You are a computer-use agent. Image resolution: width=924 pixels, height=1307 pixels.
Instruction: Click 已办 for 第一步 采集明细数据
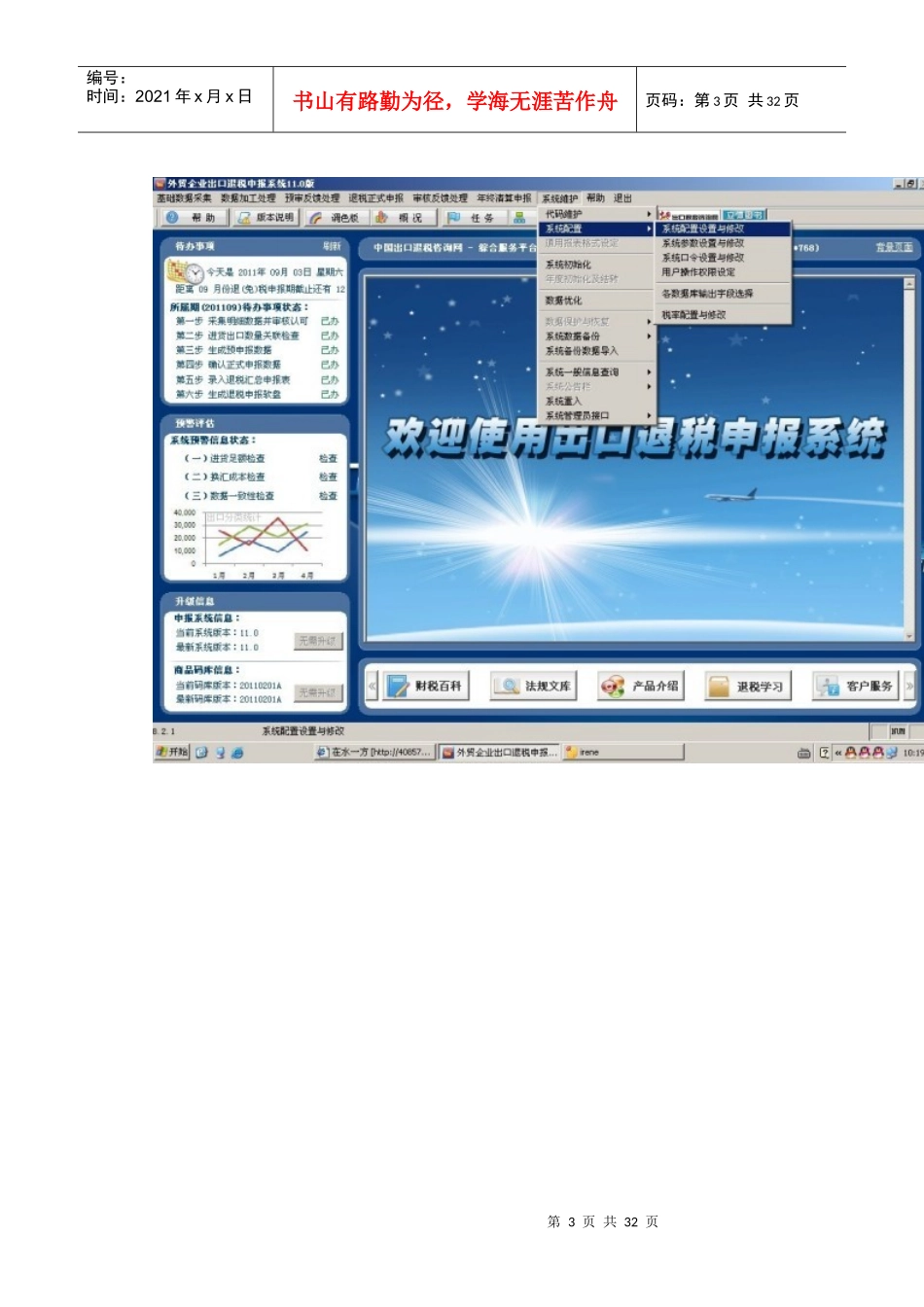tap(330, 321)
